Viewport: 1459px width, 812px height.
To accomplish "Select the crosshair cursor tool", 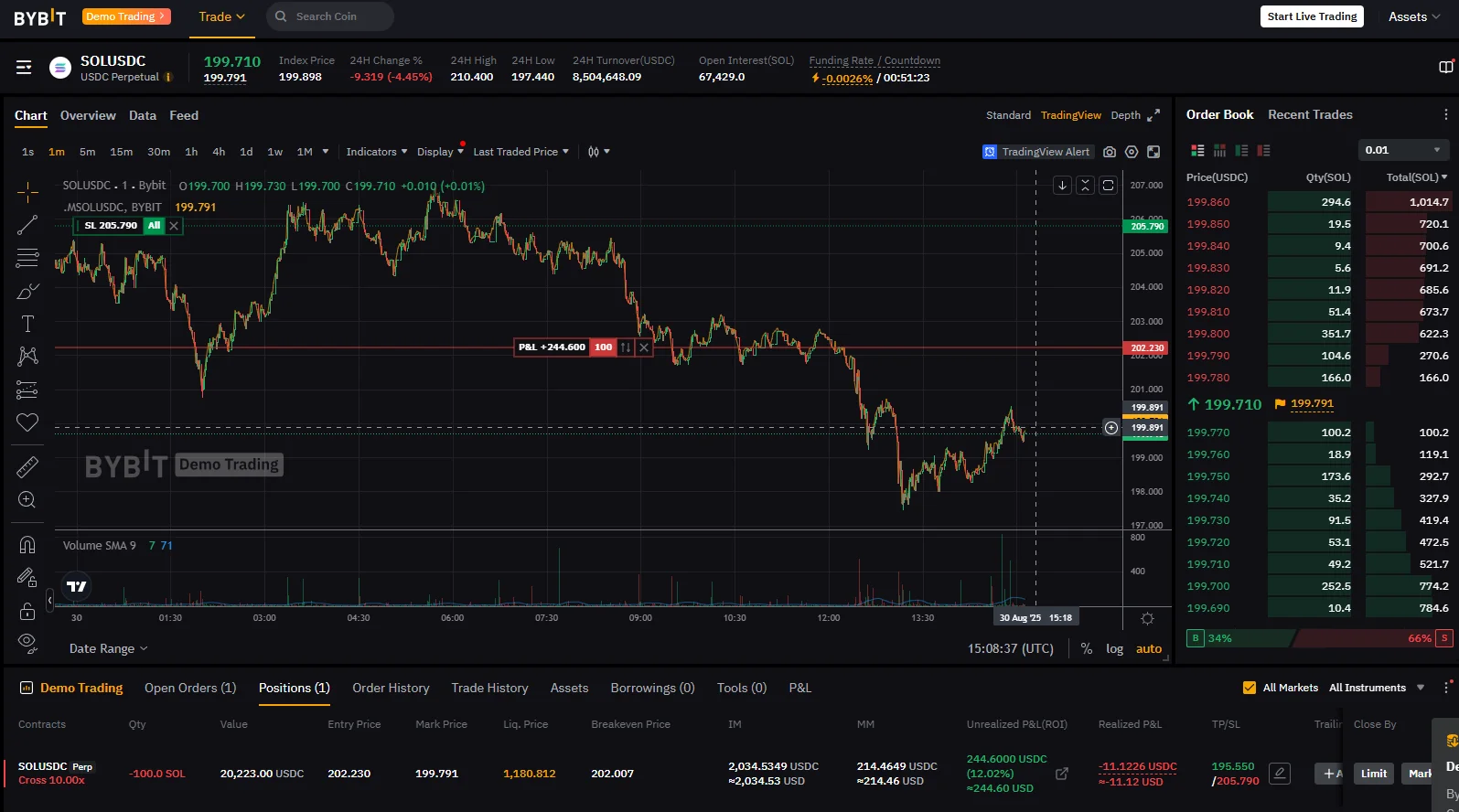I will pos(27,191).
